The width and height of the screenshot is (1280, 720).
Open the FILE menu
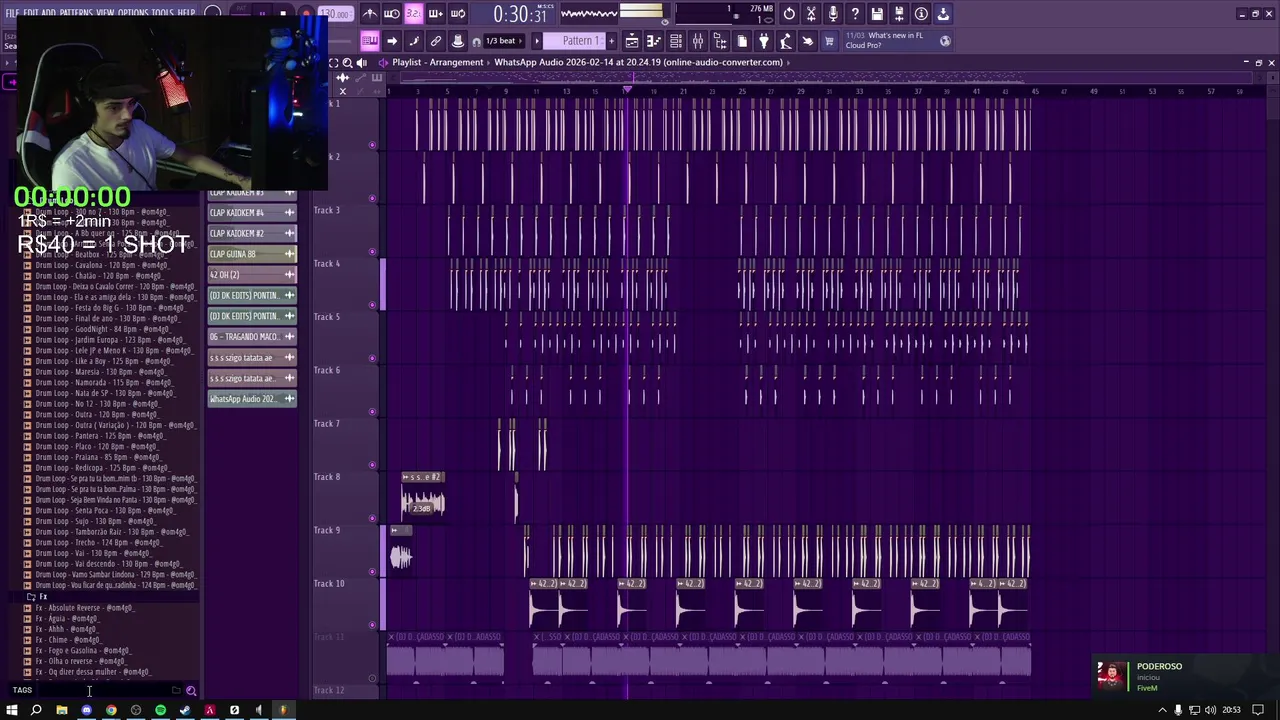coord(12,13)
